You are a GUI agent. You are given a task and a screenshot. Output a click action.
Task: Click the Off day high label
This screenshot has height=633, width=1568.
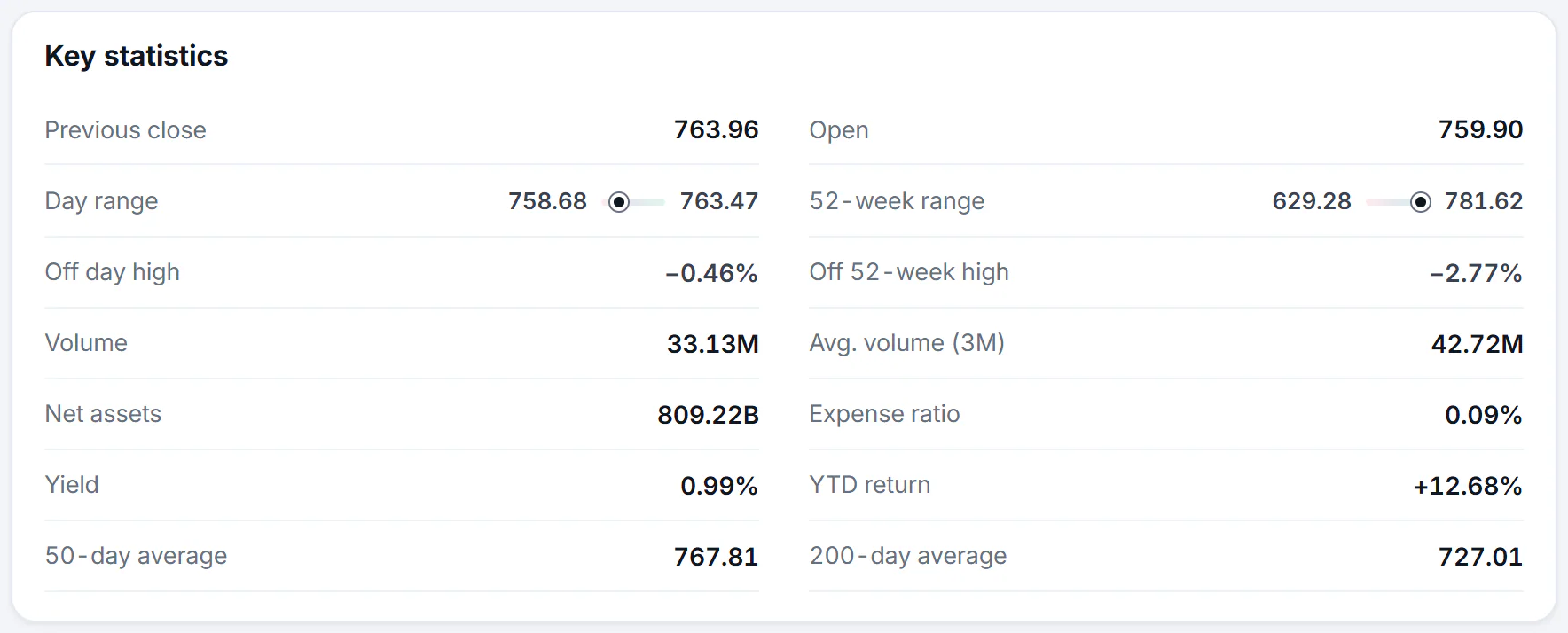113,272
